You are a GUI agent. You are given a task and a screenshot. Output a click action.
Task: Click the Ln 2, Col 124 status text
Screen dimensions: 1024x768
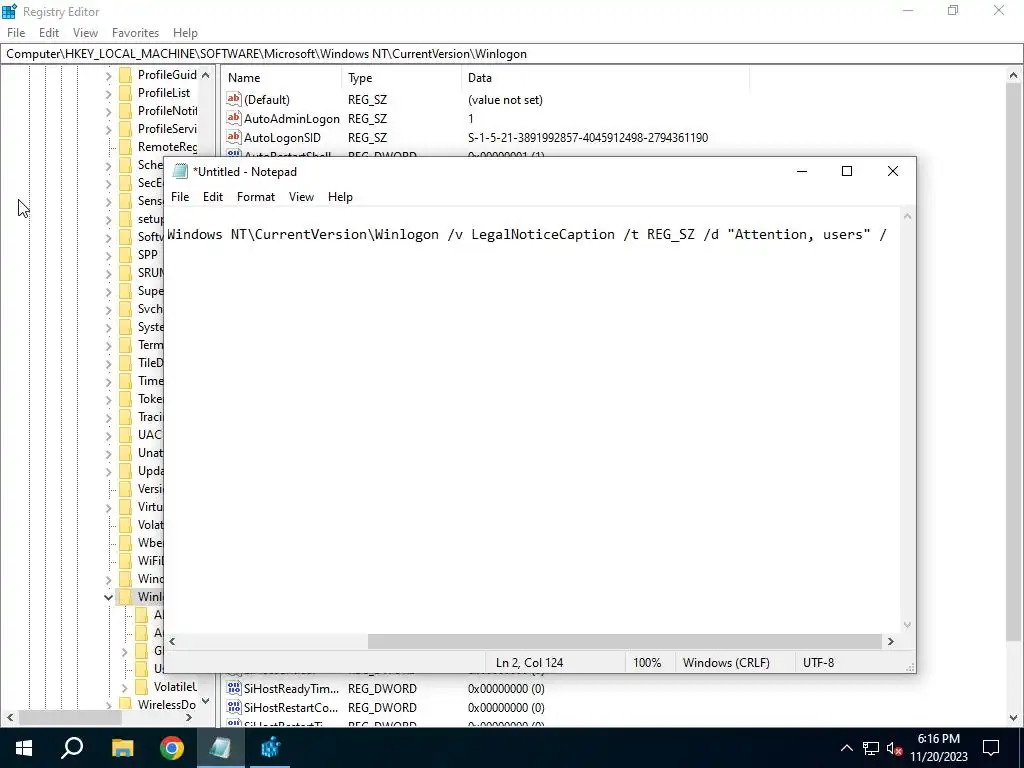(x=530, y=662)
